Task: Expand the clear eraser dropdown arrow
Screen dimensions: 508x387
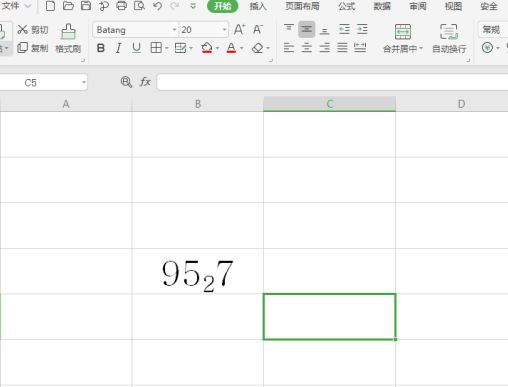Action: pos(268,48)
